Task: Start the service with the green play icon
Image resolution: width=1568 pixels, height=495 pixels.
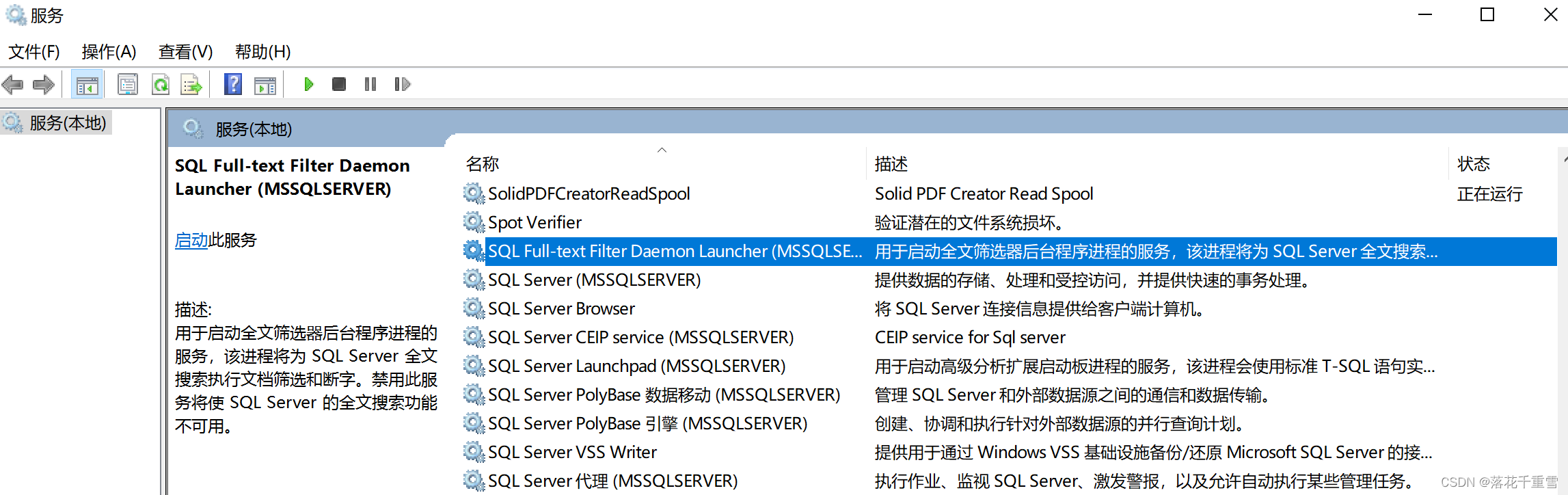Action: pyautogui.click(x=308, y=85)
